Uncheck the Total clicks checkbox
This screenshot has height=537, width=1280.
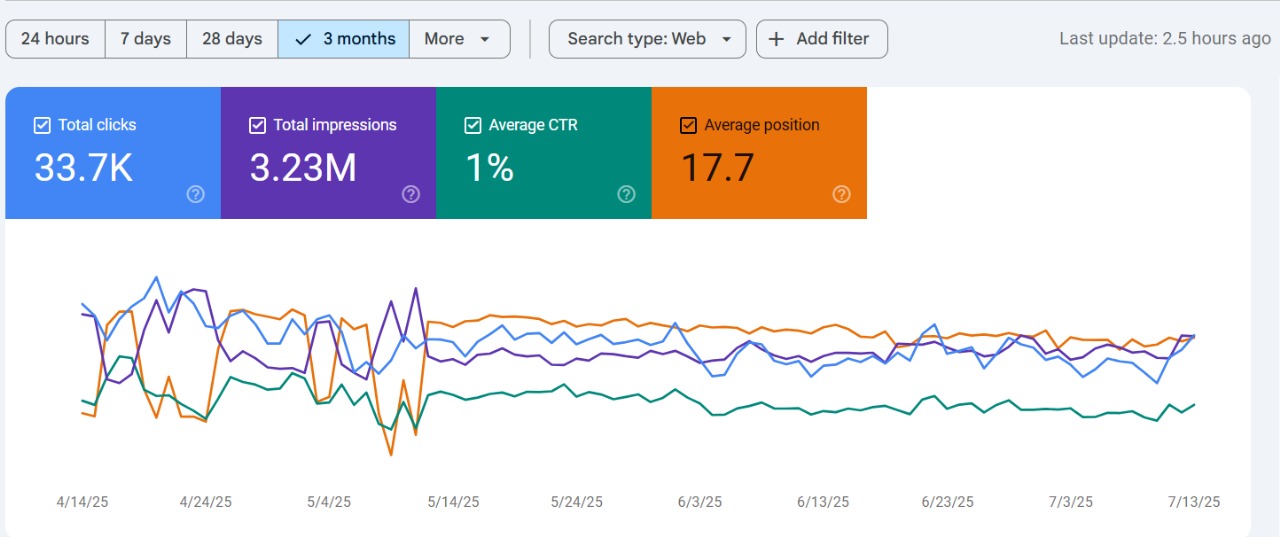[x=42, y=125]
